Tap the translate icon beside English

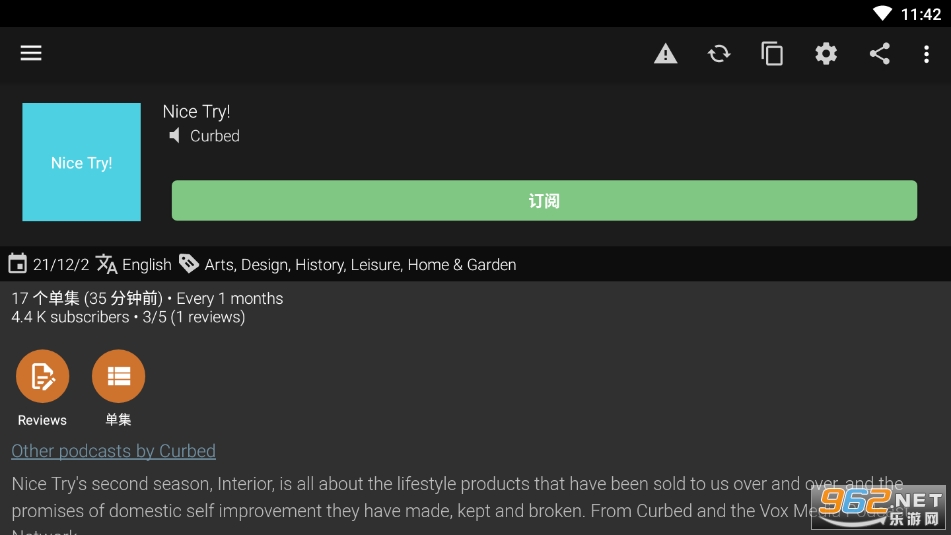(107, 264)
